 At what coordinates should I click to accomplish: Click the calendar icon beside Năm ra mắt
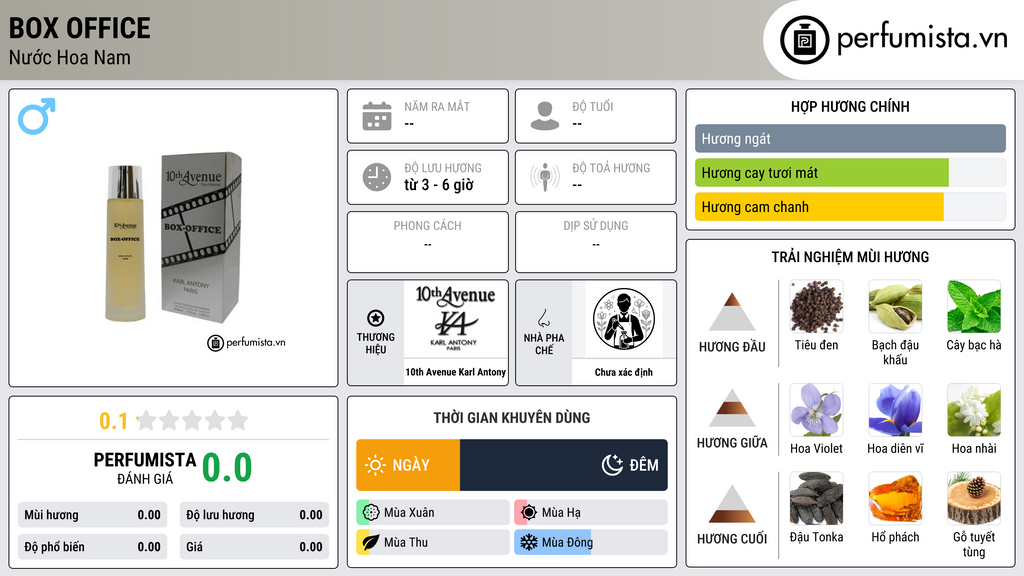point(377,116)
